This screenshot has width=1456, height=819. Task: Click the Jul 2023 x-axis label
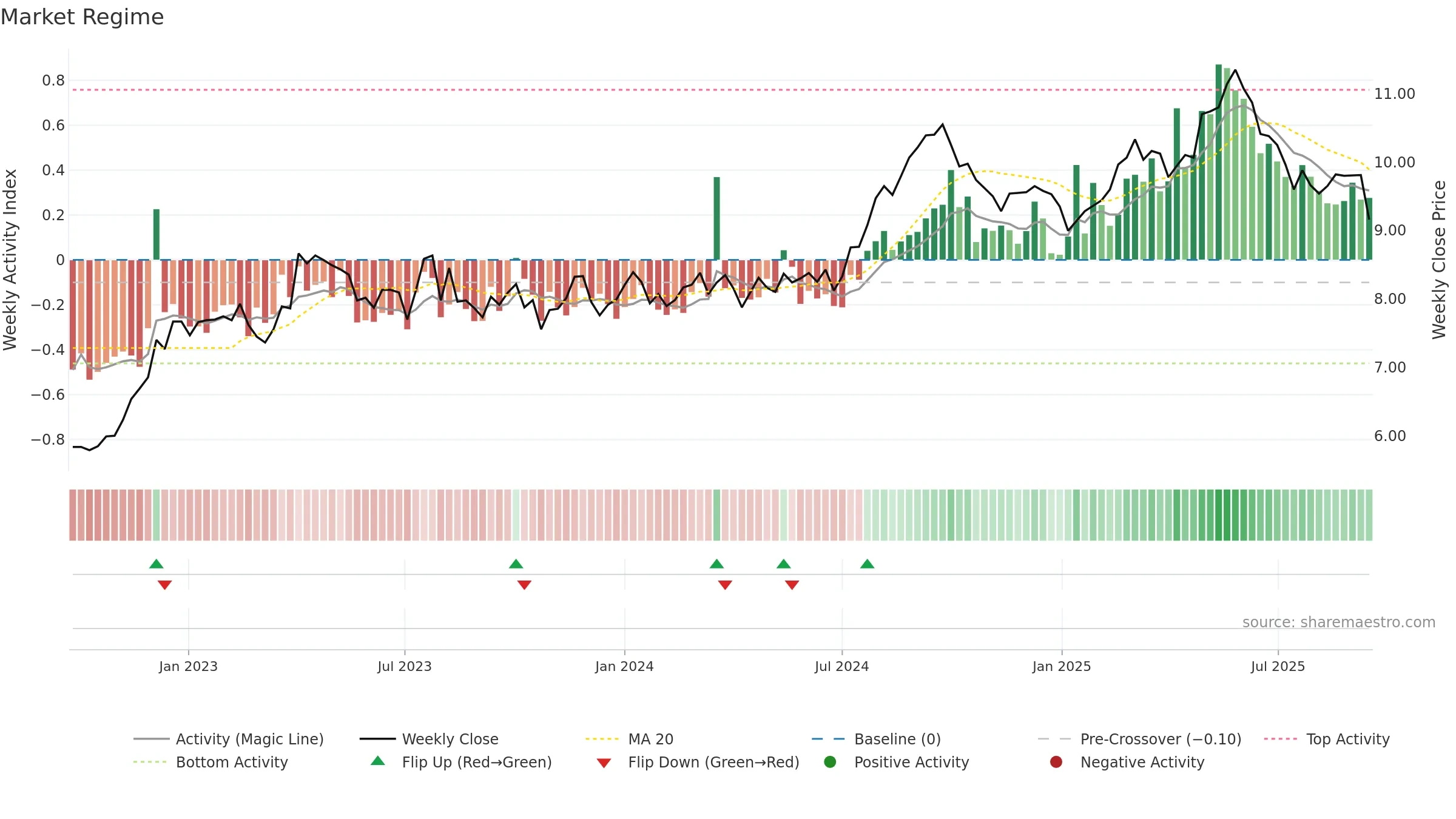coord(405,666)
